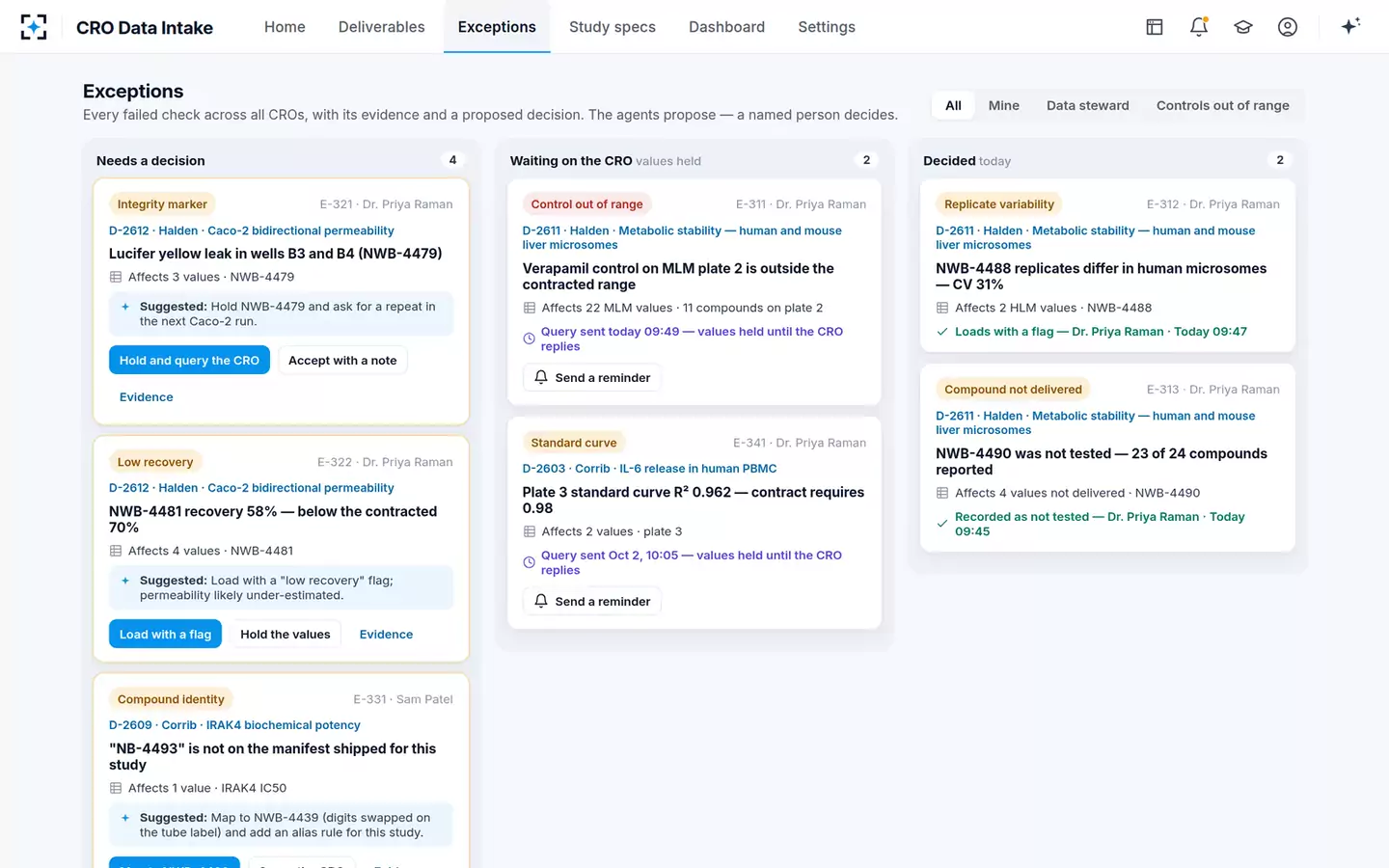Filter by 'Controls out of range'
The width and height of the screenshot is (1389, 868).
(1222, 105)
